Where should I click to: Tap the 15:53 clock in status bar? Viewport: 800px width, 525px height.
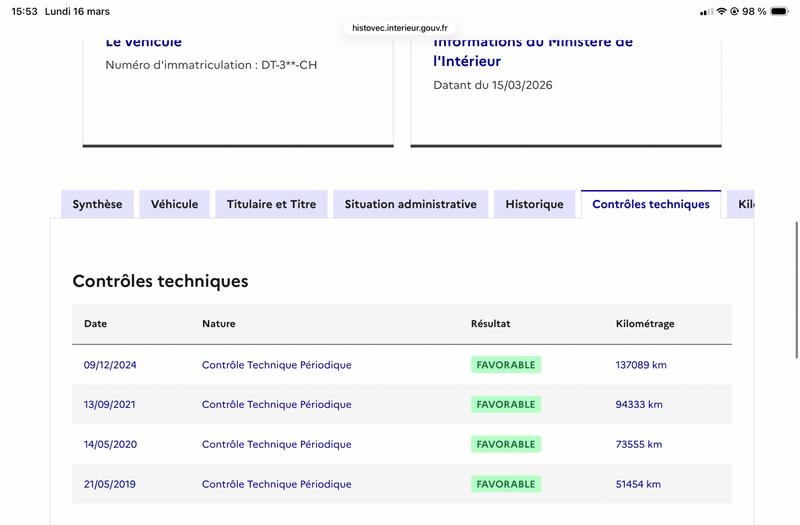(26, 11)
